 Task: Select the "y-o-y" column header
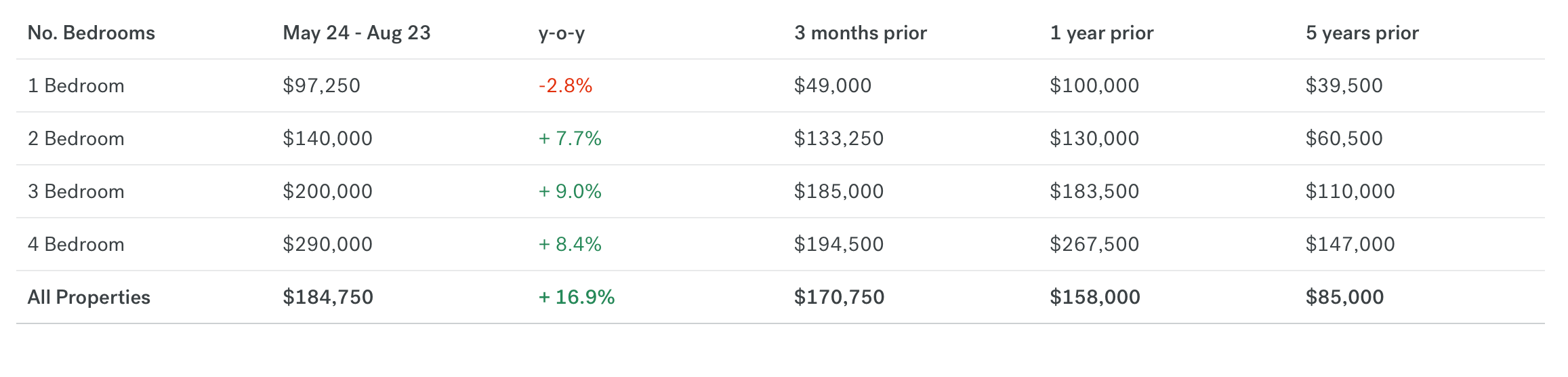tap(561, 33)
